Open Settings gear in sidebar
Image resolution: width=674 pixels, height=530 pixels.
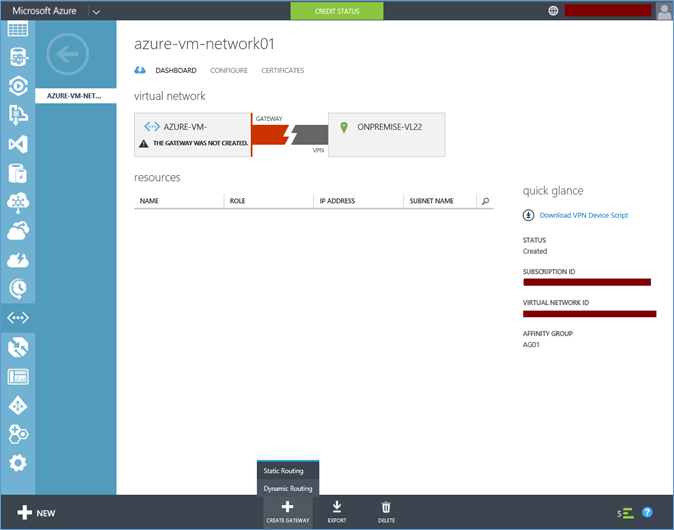18,463
